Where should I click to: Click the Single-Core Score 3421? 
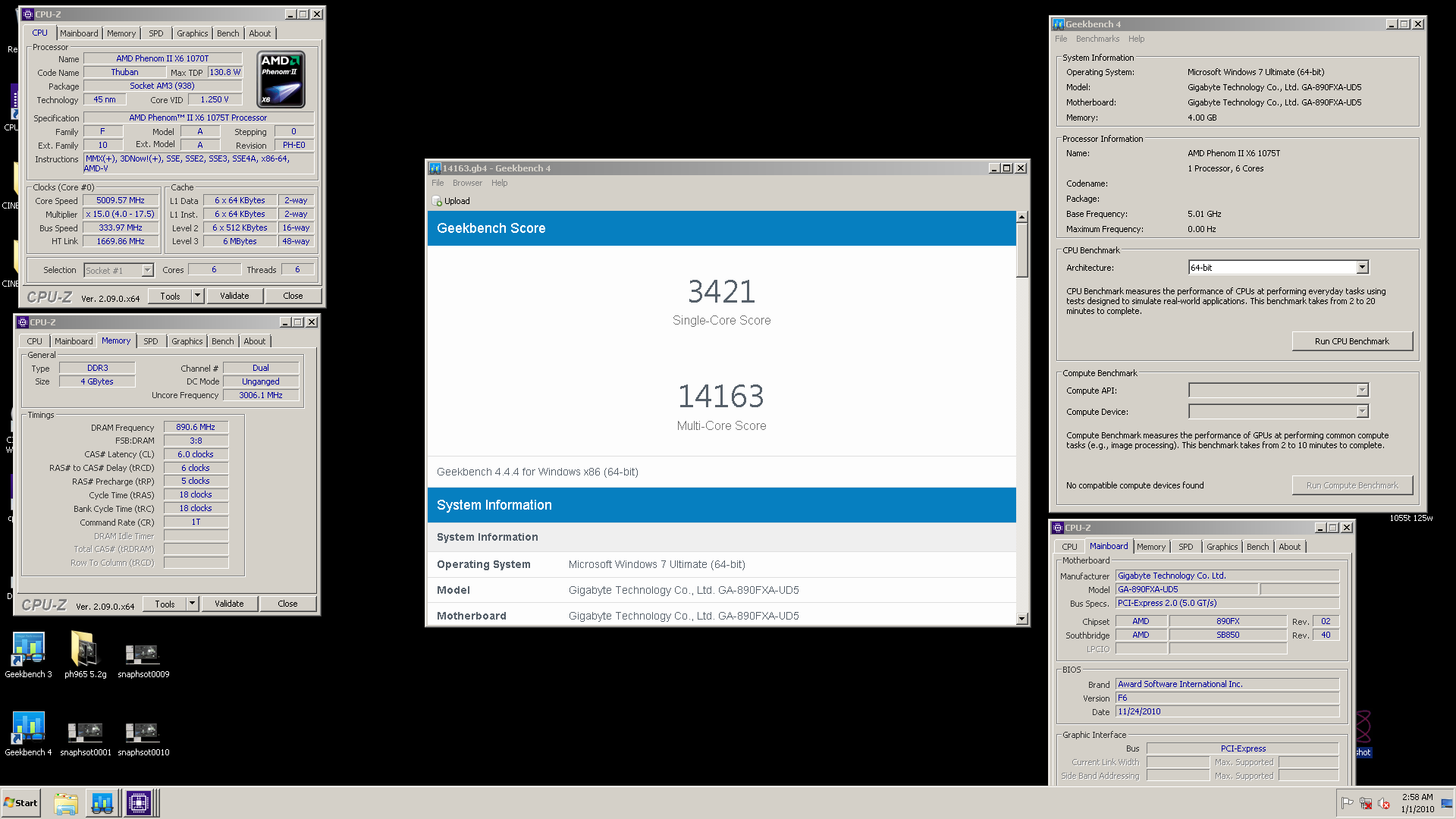721,291
